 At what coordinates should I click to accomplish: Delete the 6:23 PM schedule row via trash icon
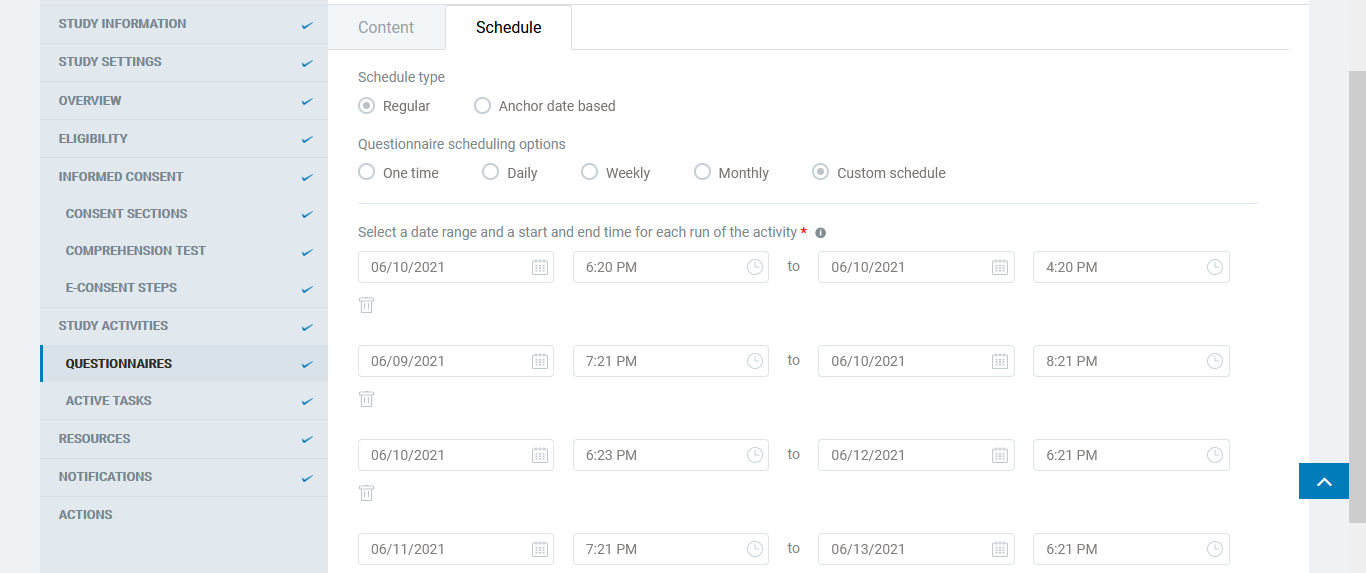[367, 493]
